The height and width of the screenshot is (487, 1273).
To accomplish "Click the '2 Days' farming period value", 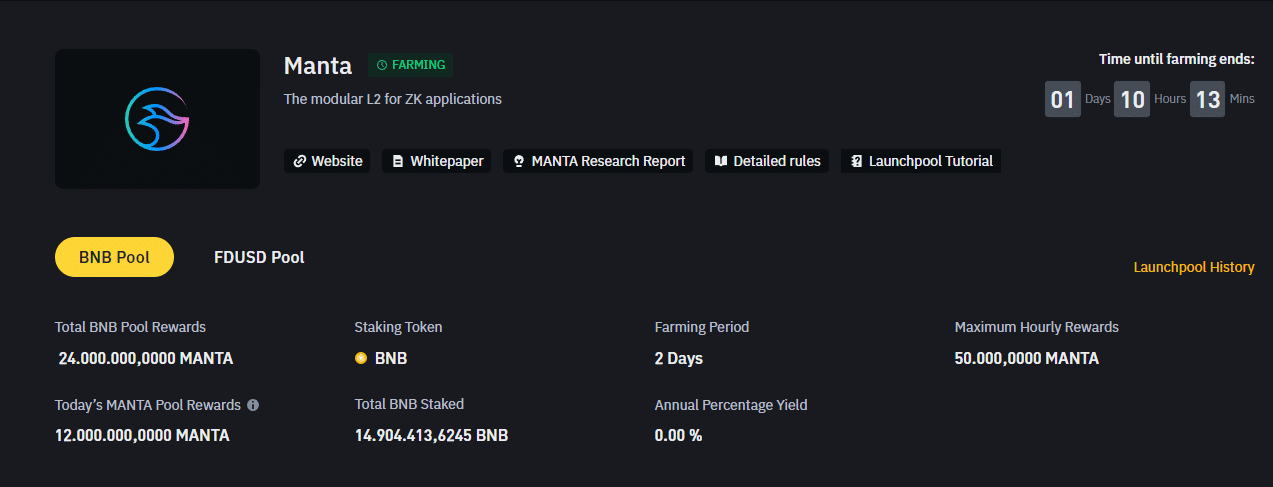I will point(679,358).
